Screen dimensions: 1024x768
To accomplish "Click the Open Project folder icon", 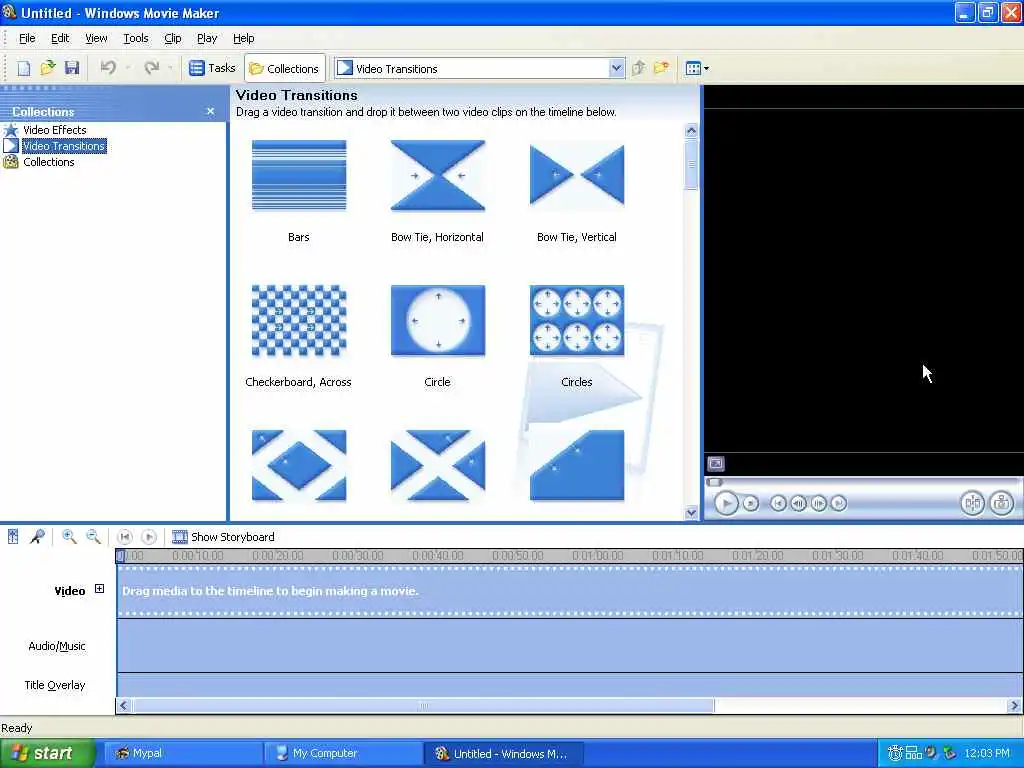I will 48,68.
